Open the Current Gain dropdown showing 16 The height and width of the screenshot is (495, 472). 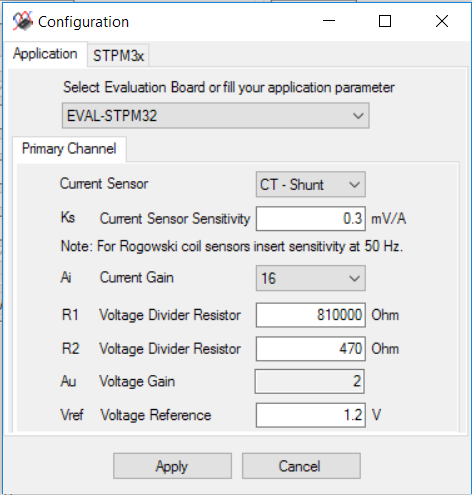(311, 278)
